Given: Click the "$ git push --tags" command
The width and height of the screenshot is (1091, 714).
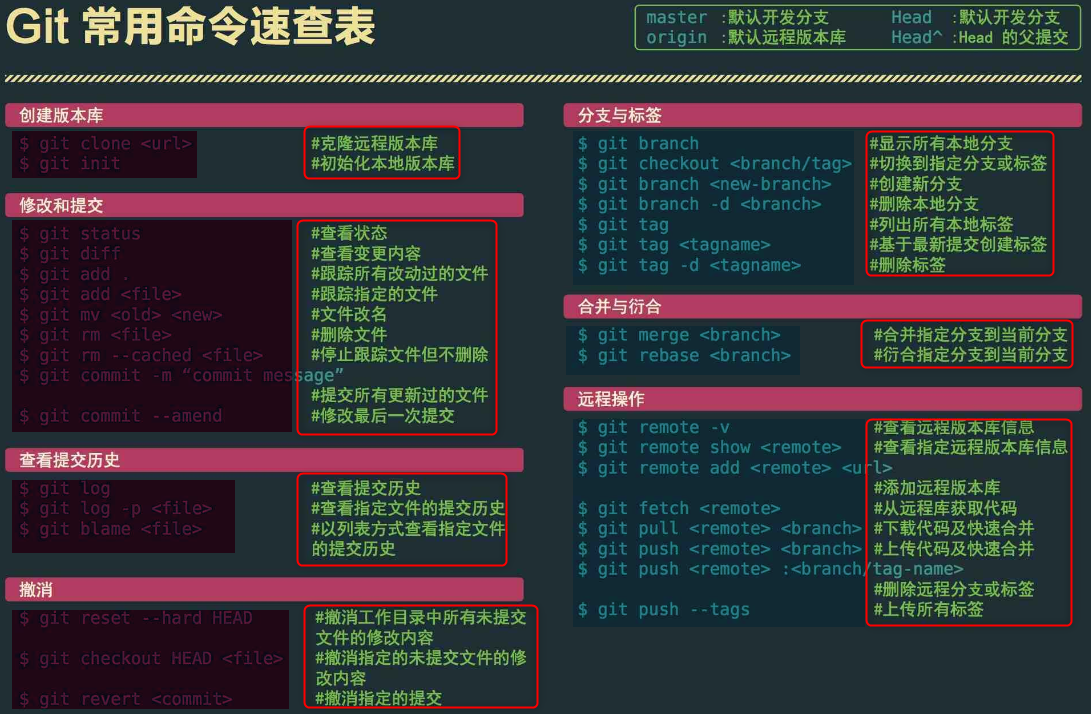Looking at the screenshot, I should 664,610.
